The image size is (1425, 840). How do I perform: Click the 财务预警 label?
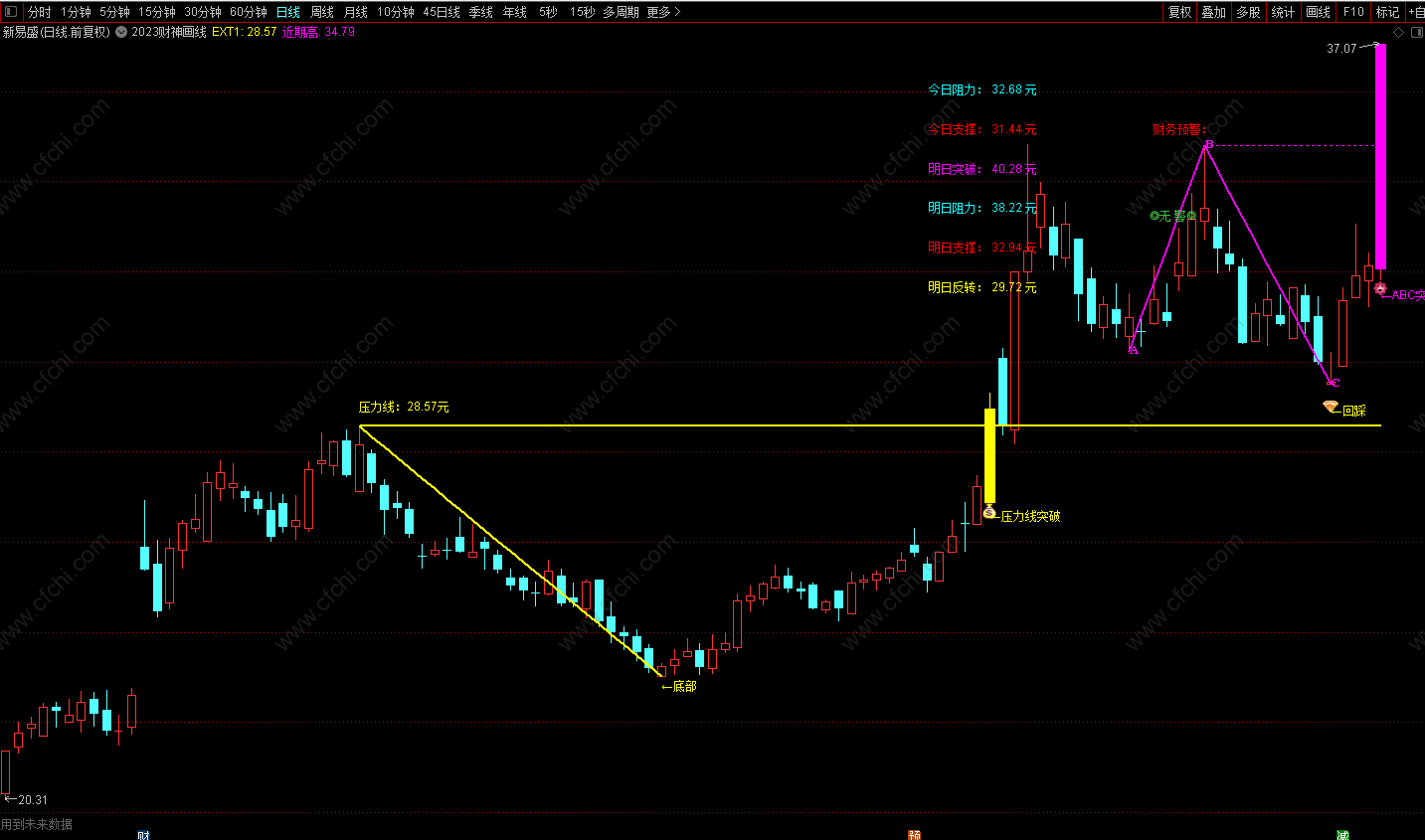[1179, 129]
